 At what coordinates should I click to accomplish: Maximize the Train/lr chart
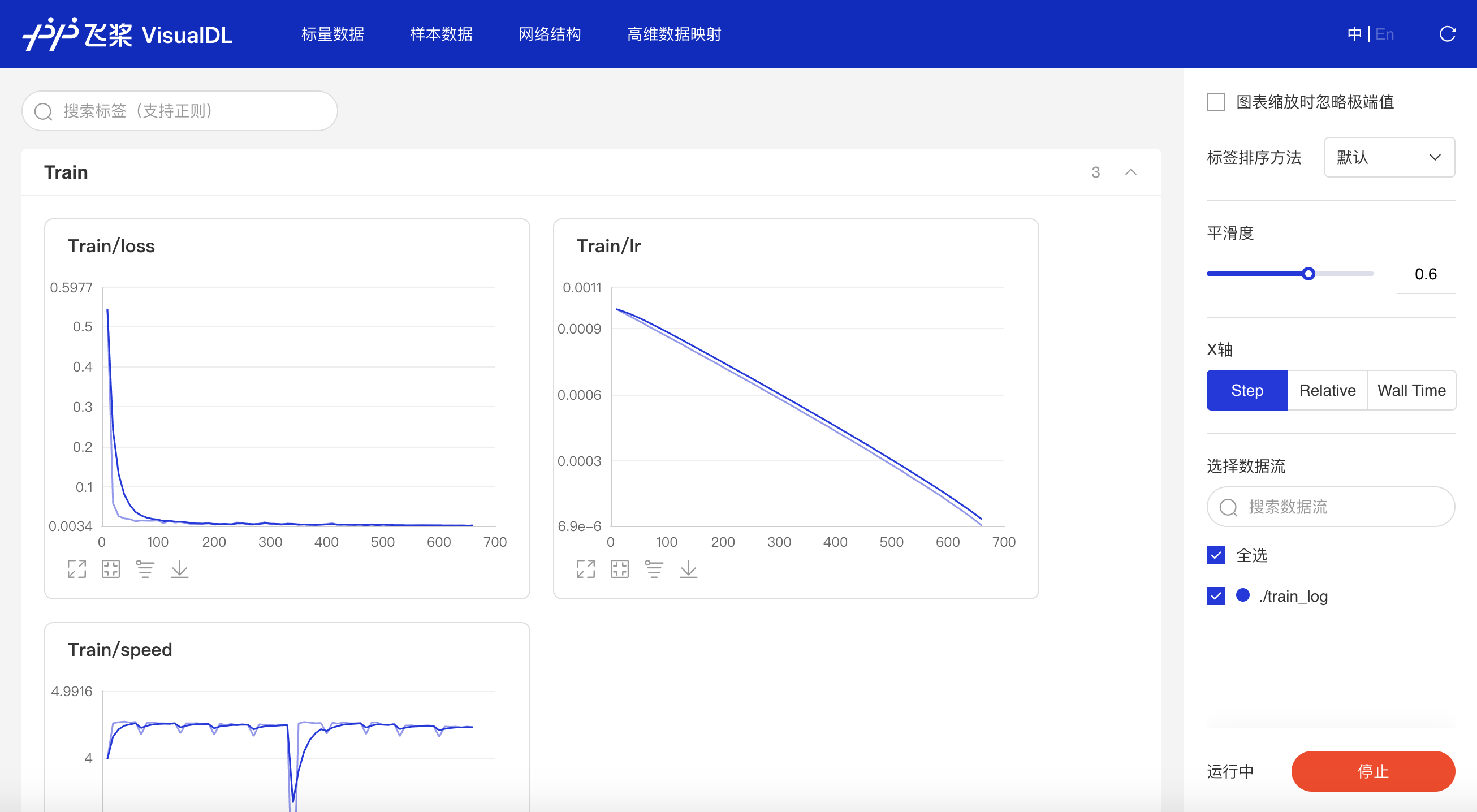585,569
